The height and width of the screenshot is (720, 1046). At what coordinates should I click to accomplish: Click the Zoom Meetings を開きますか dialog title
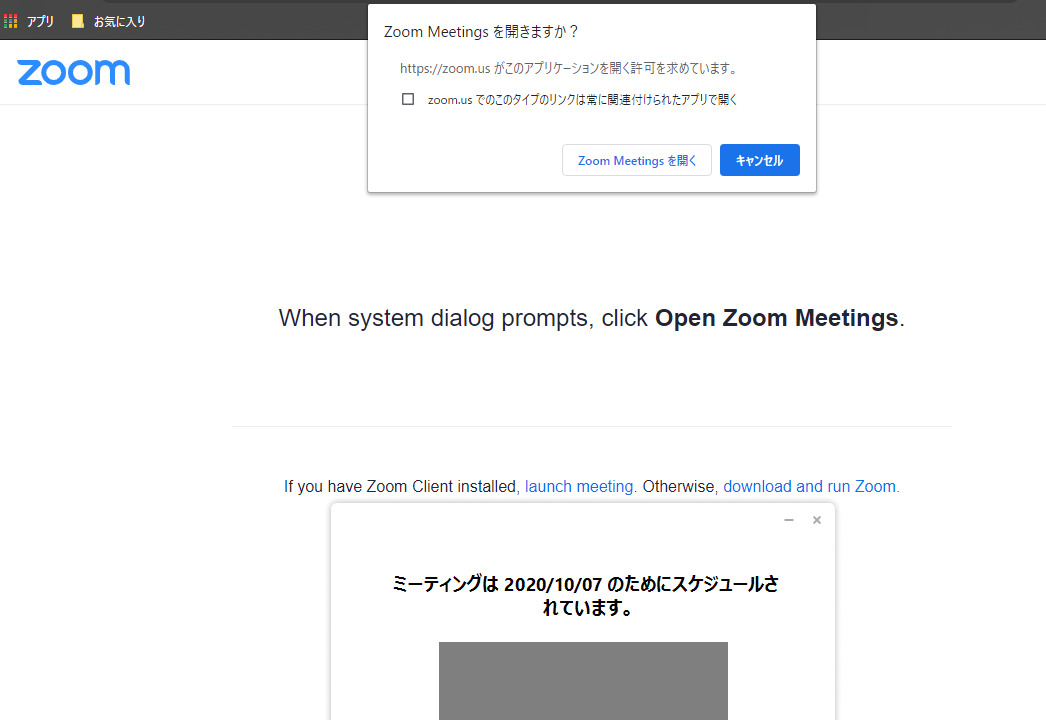click(x=480, y=32)
